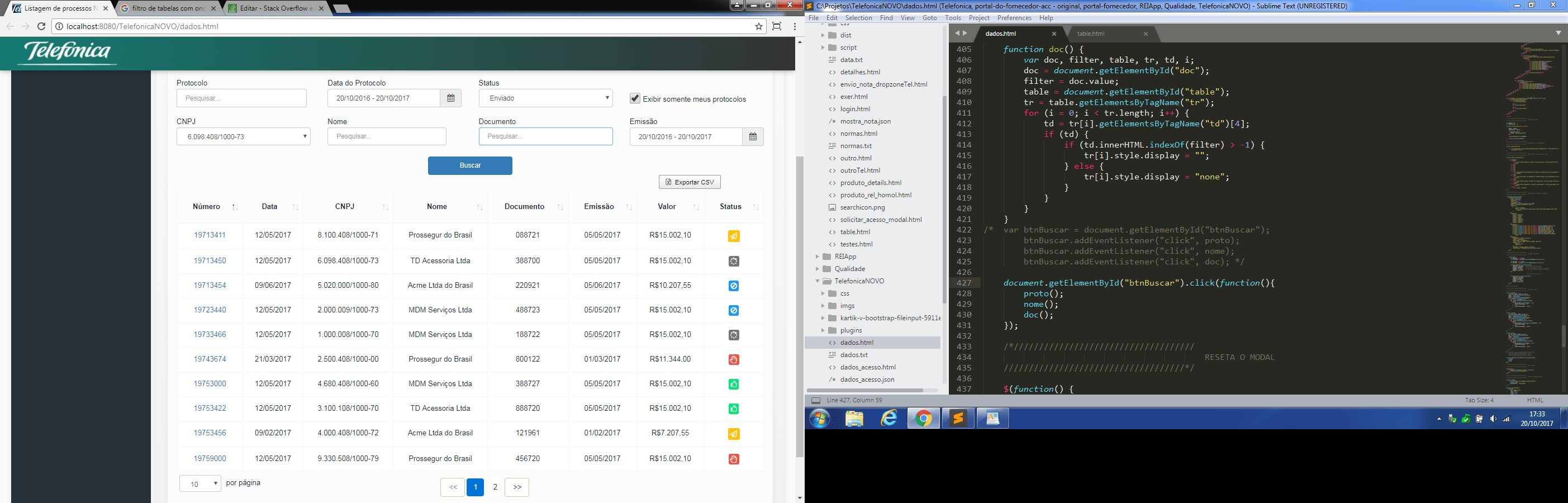1568x503 pixels.
Task: Open Windows Explorer from the taskbar
Action: click(854, 419)
